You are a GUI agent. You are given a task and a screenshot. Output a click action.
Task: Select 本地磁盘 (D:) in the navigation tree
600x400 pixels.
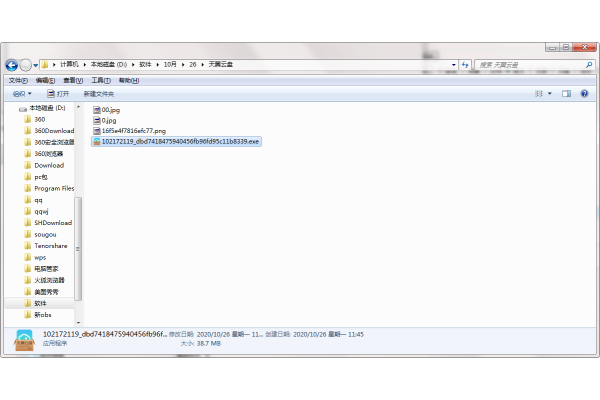tap(42, 108)
